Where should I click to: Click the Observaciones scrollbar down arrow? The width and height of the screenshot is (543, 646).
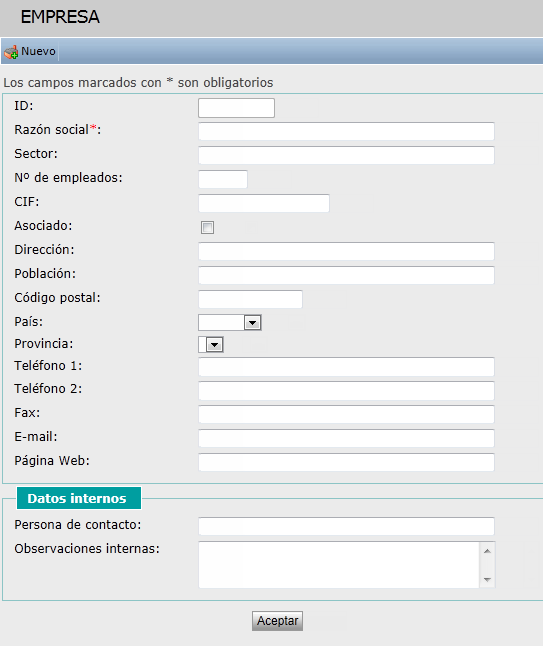487,580
